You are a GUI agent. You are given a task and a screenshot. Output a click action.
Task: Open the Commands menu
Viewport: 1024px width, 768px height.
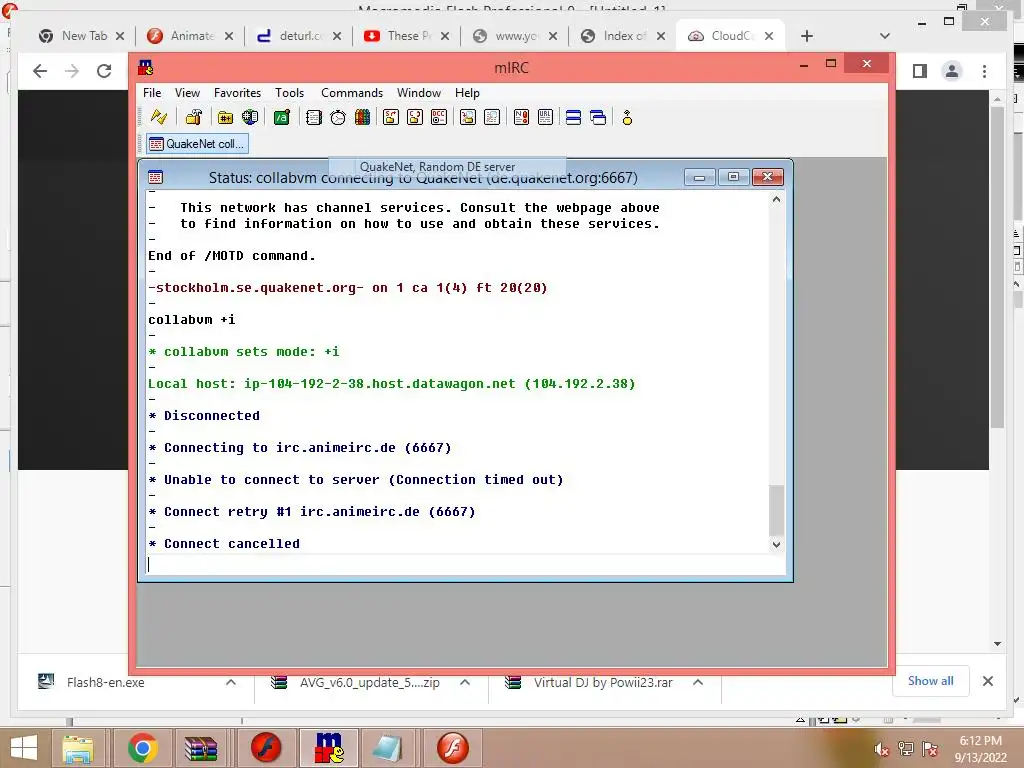coord(352,93)
